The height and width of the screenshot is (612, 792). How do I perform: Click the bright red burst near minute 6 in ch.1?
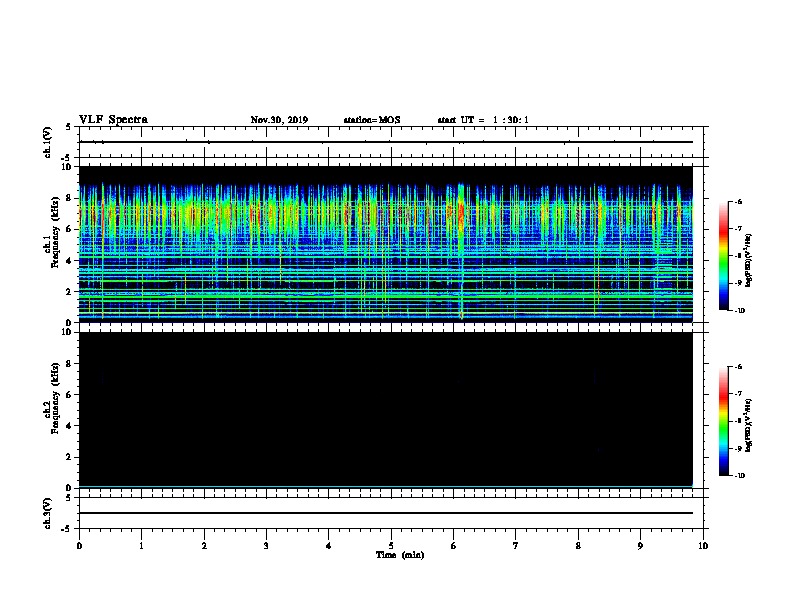click(461, 212)
